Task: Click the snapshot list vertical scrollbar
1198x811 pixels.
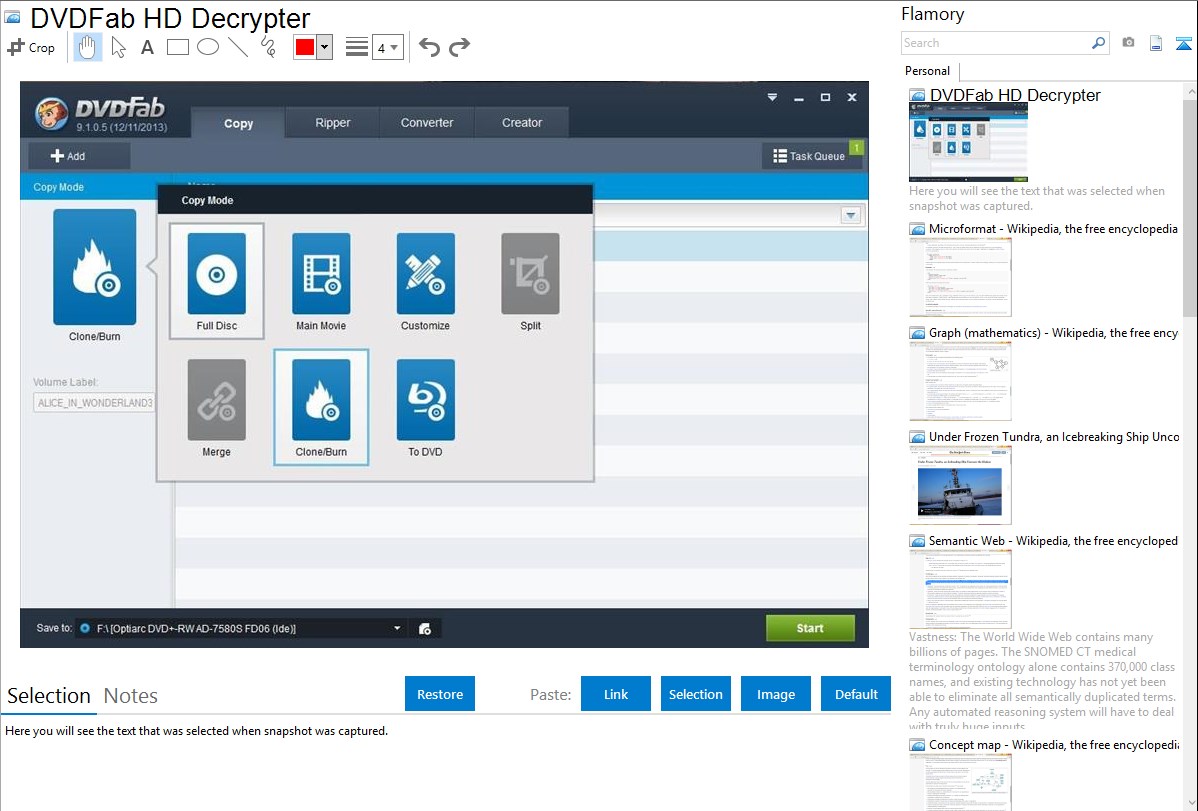Action: coord(1190,206)
